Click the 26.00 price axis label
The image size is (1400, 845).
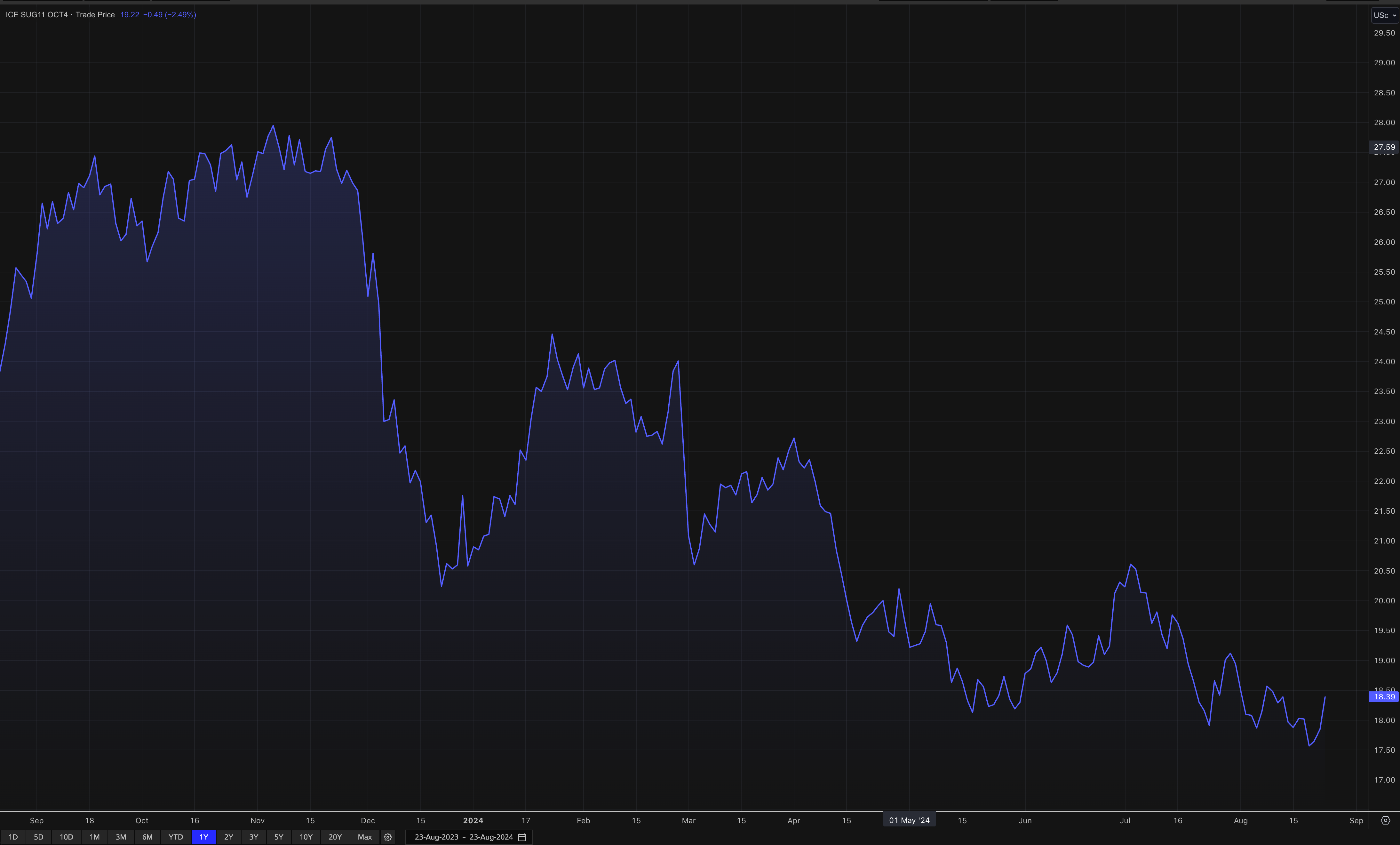1384,242
